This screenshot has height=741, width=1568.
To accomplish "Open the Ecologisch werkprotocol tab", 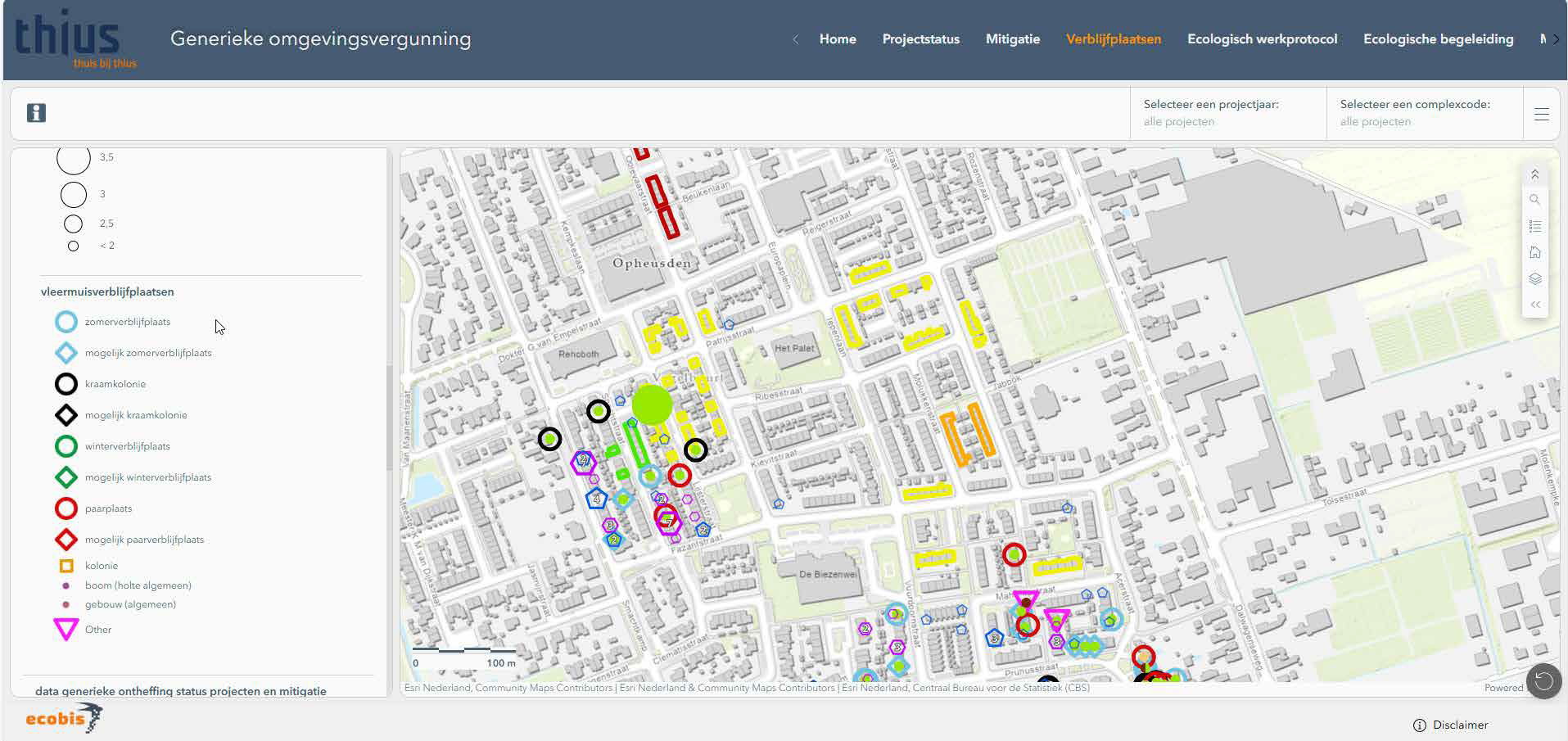I will click(1262, 38).
